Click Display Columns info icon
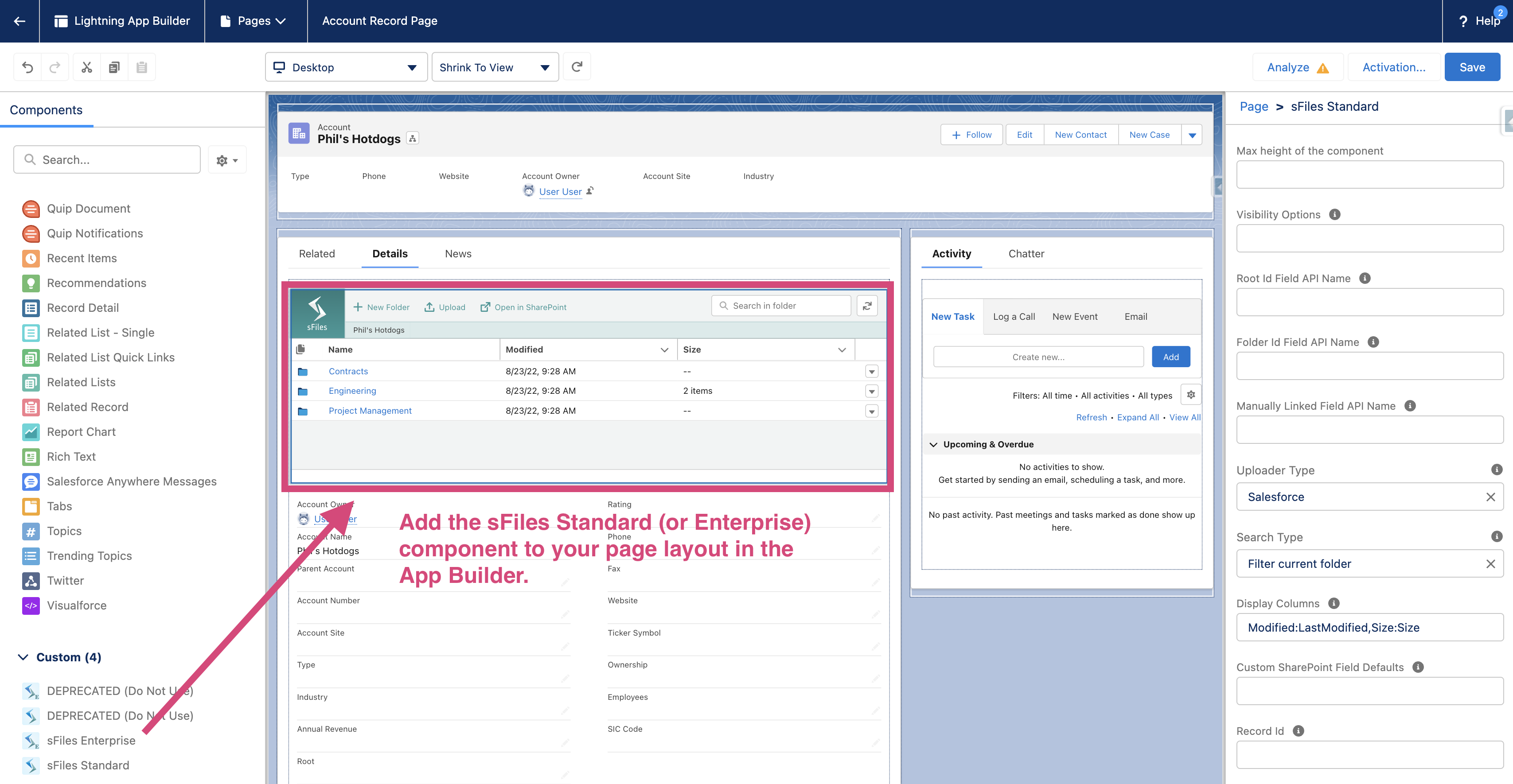Image resolution: width=1513 pixels, height=784 pixels. (x=1334, y=603)
